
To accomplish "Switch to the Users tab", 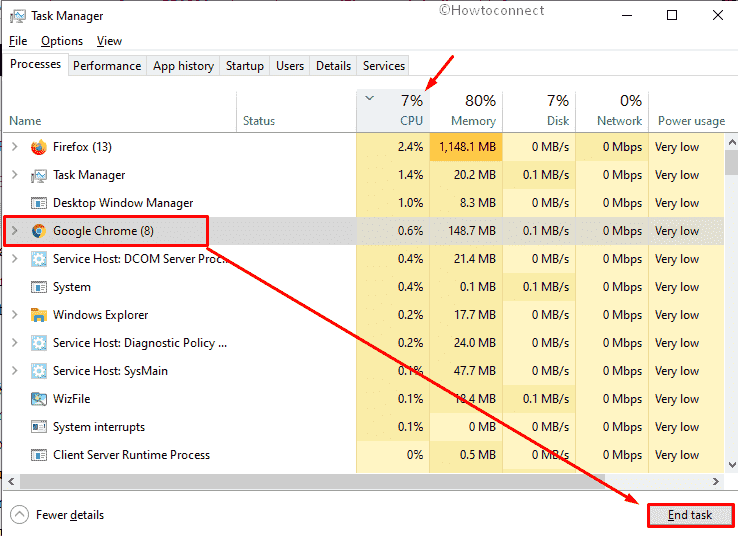I will coord(290,66).
